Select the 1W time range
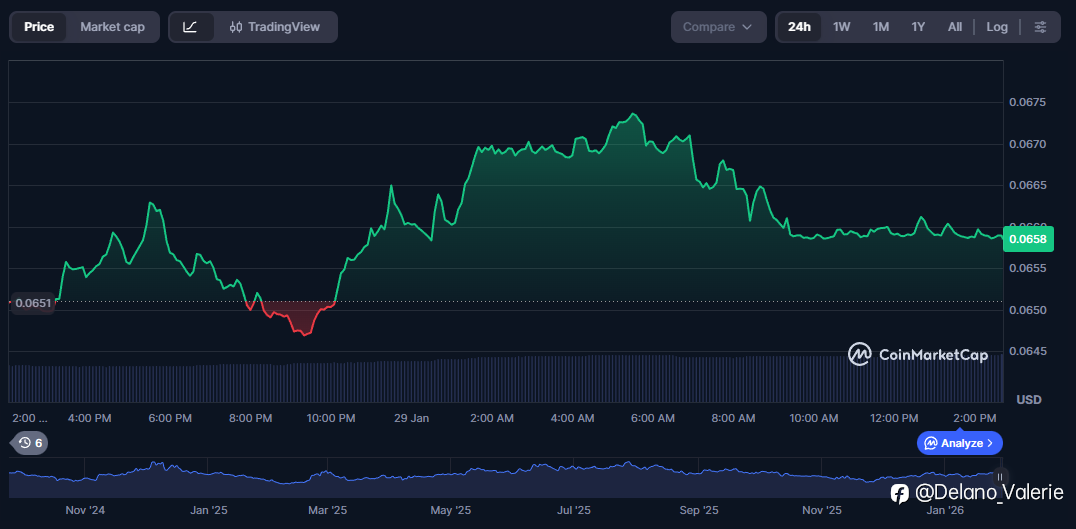Image resolution: width=1076 pixels, height=529 pixels. pyautogui.click(x=842, y=27)
